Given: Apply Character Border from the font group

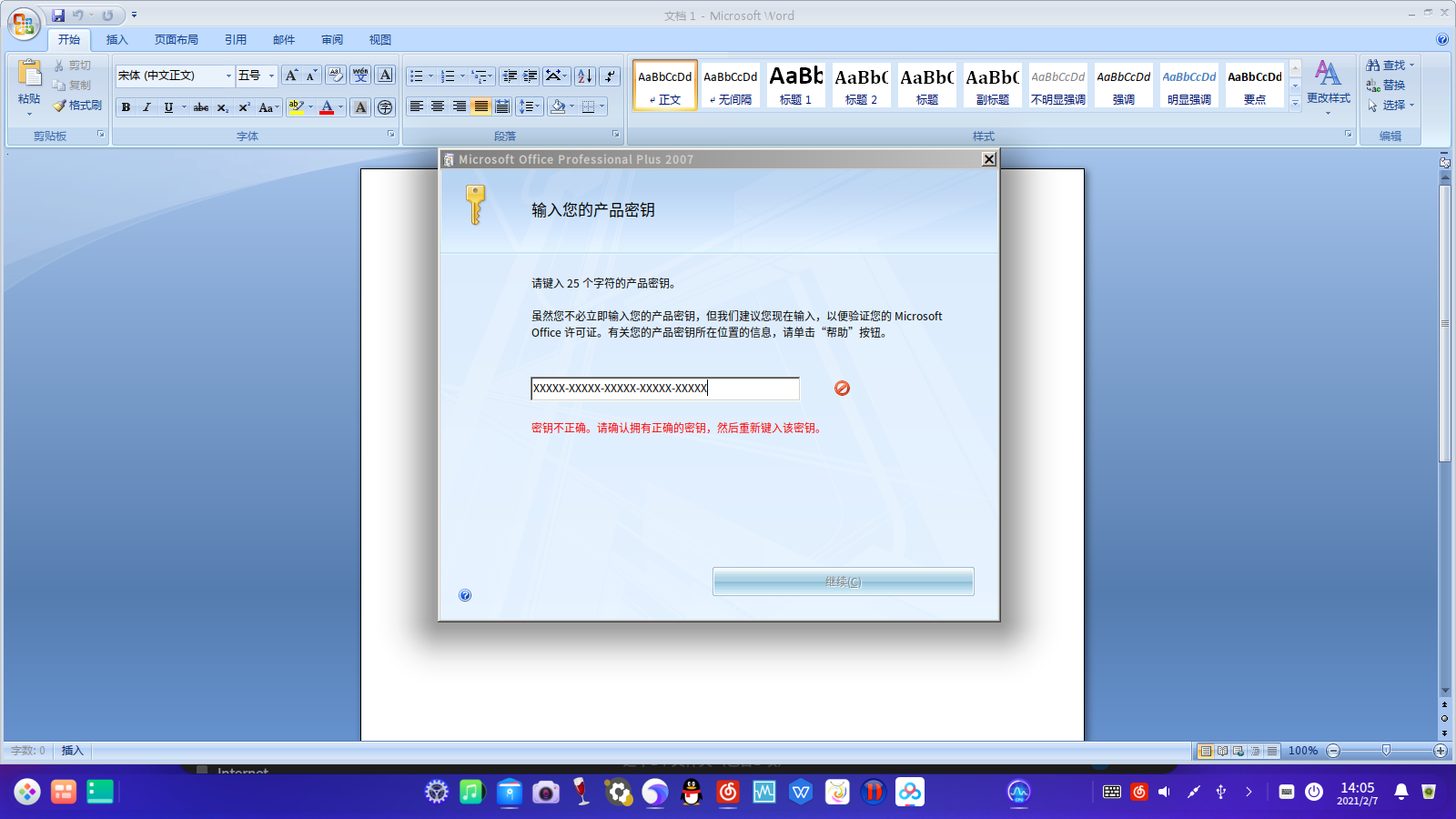Looking at the screenshot, I should pos(385,76).
